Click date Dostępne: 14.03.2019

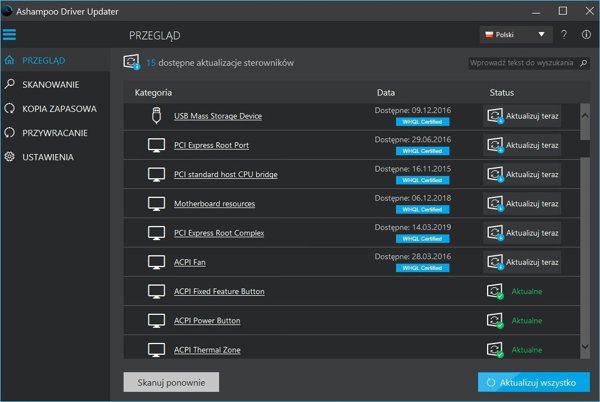click(x=413, y=227)
